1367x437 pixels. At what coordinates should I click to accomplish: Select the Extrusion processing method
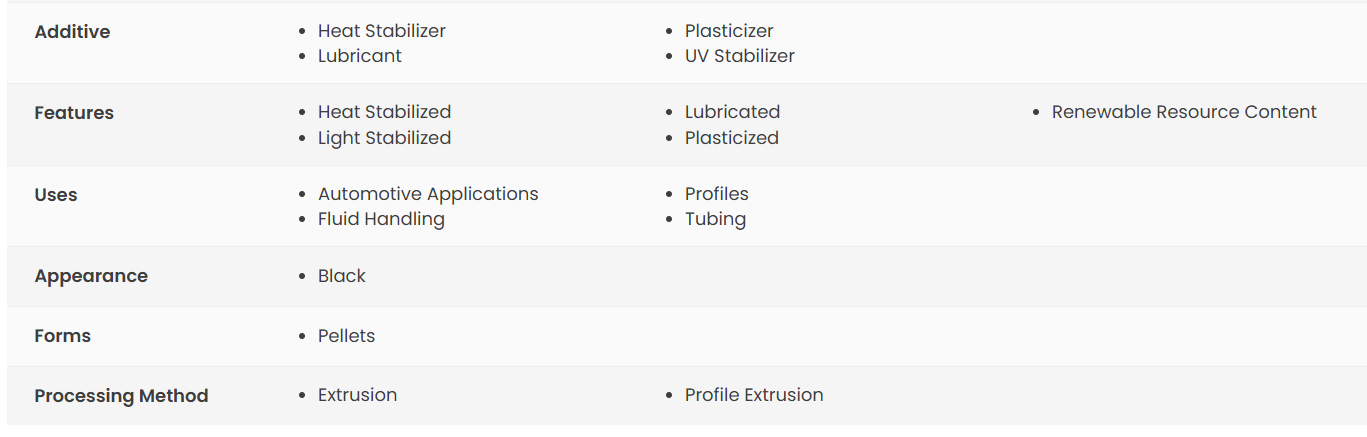(x=358, y=395)
